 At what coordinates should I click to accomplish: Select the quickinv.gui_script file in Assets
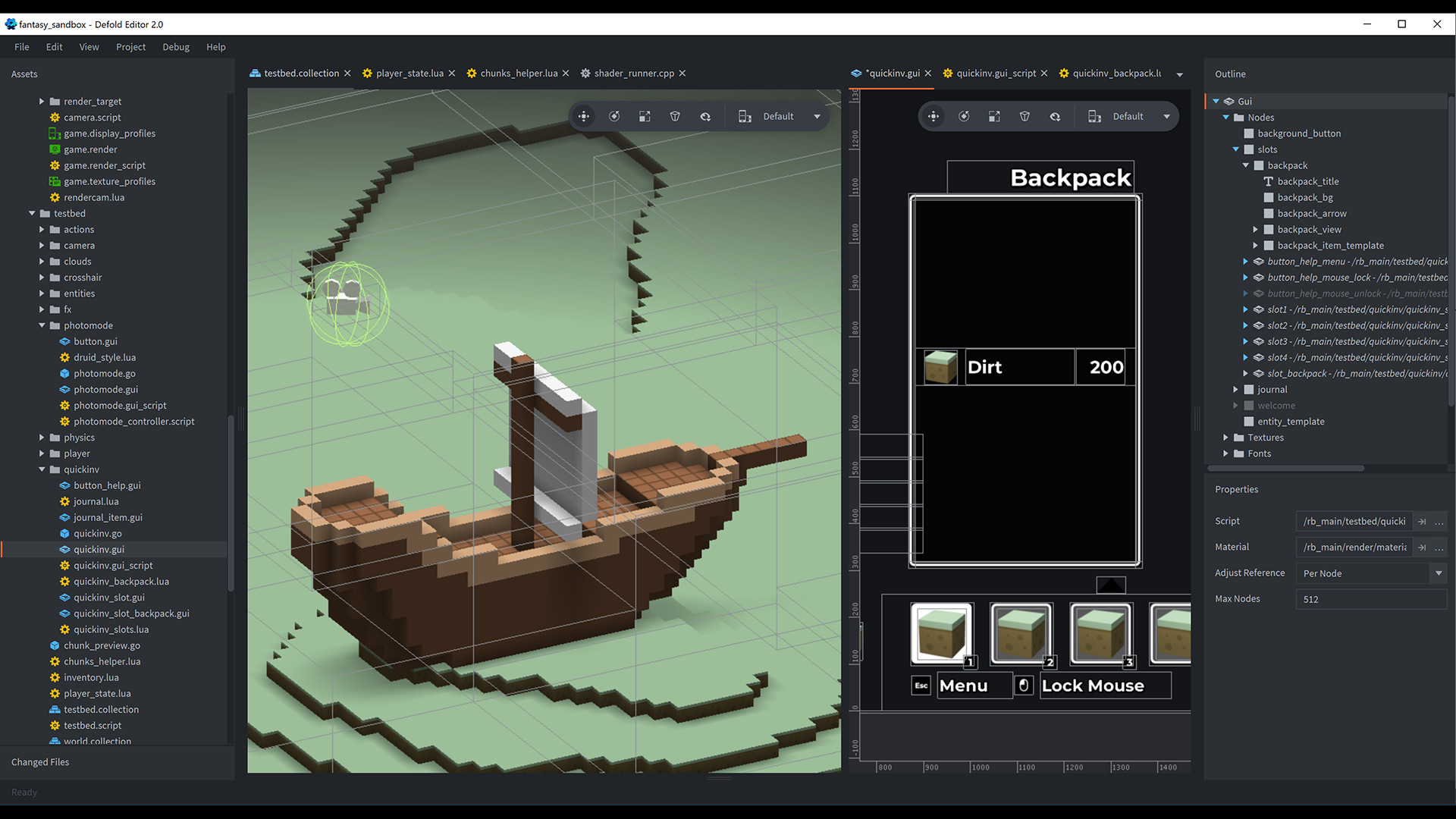[114, 565]
